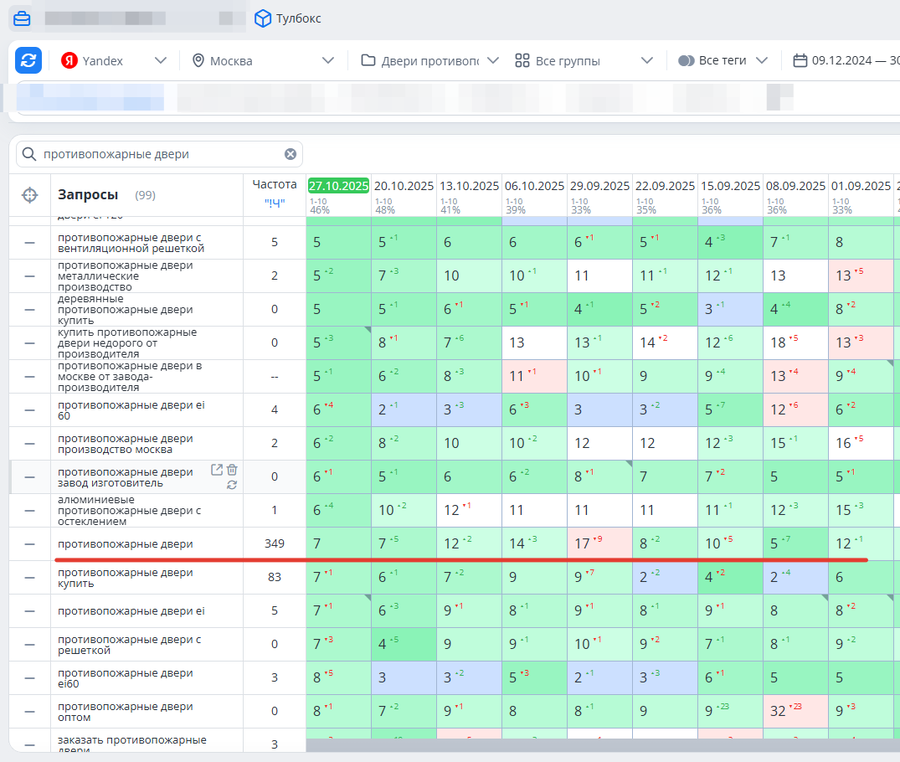Select the 29.09.2025 date column header
The image size is (900, 762).
coord(599,186)
